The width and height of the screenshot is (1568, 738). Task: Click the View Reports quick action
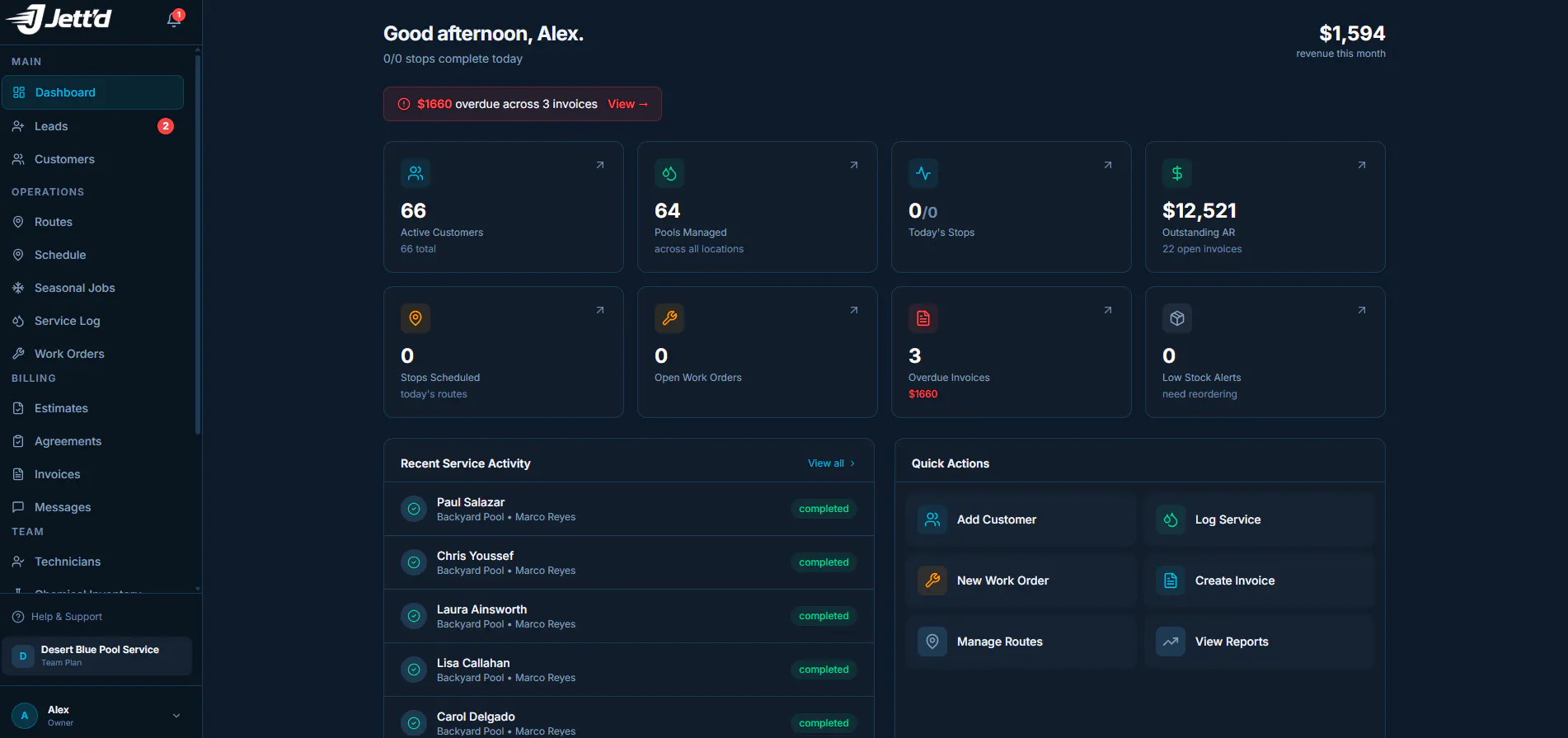point(1259,642)
